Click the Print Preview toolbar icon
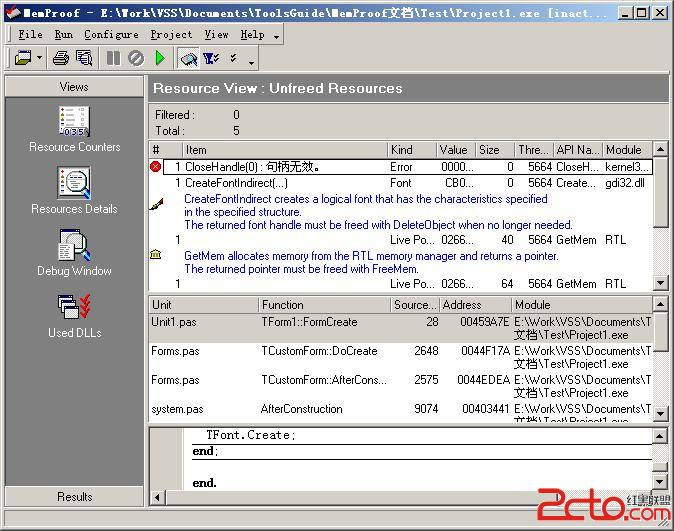Image resolution: width=674 pixels, height=531 pixels. [x=84, y=58]
